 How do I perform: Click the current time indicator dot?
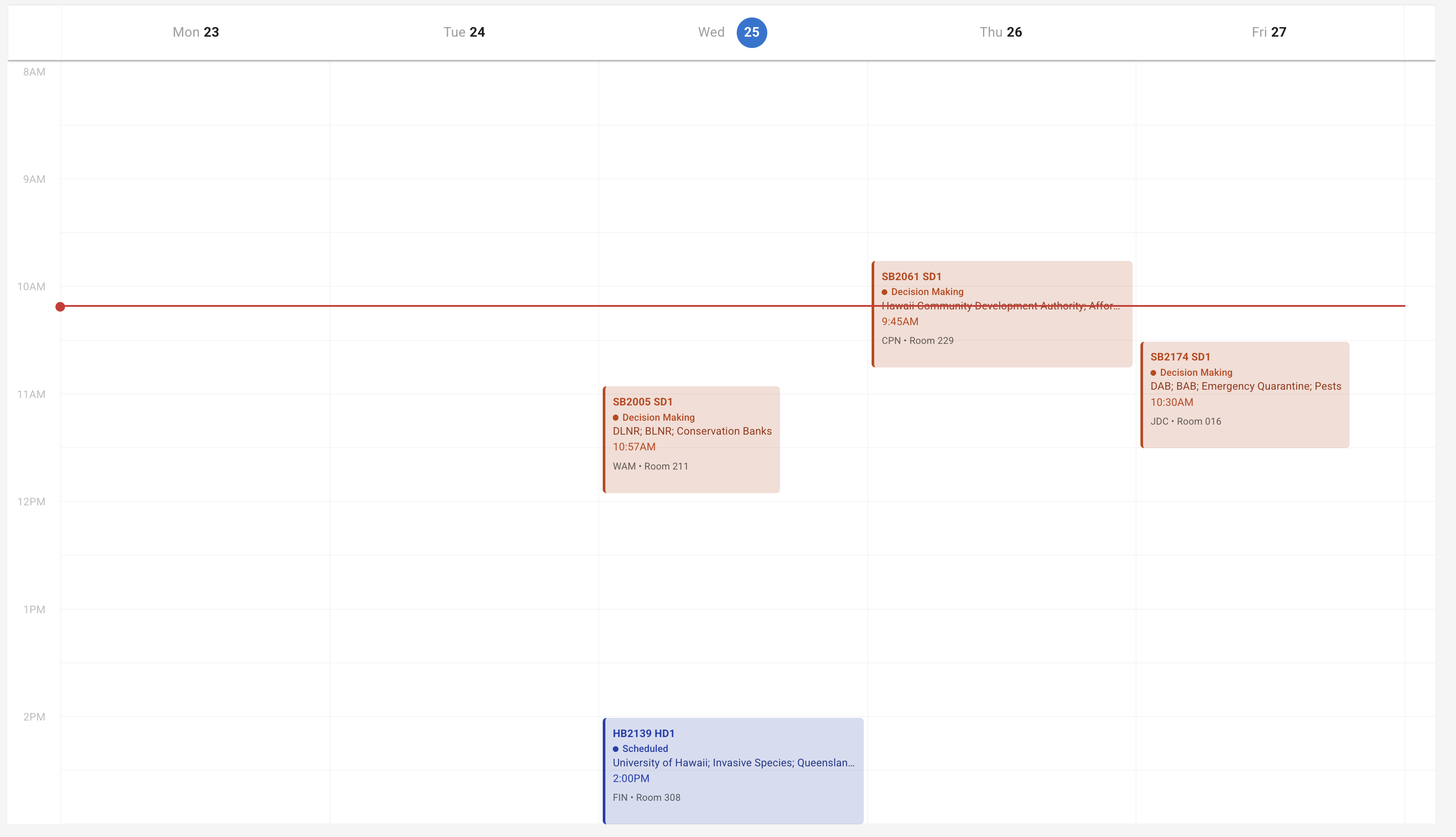click(61, 306)
